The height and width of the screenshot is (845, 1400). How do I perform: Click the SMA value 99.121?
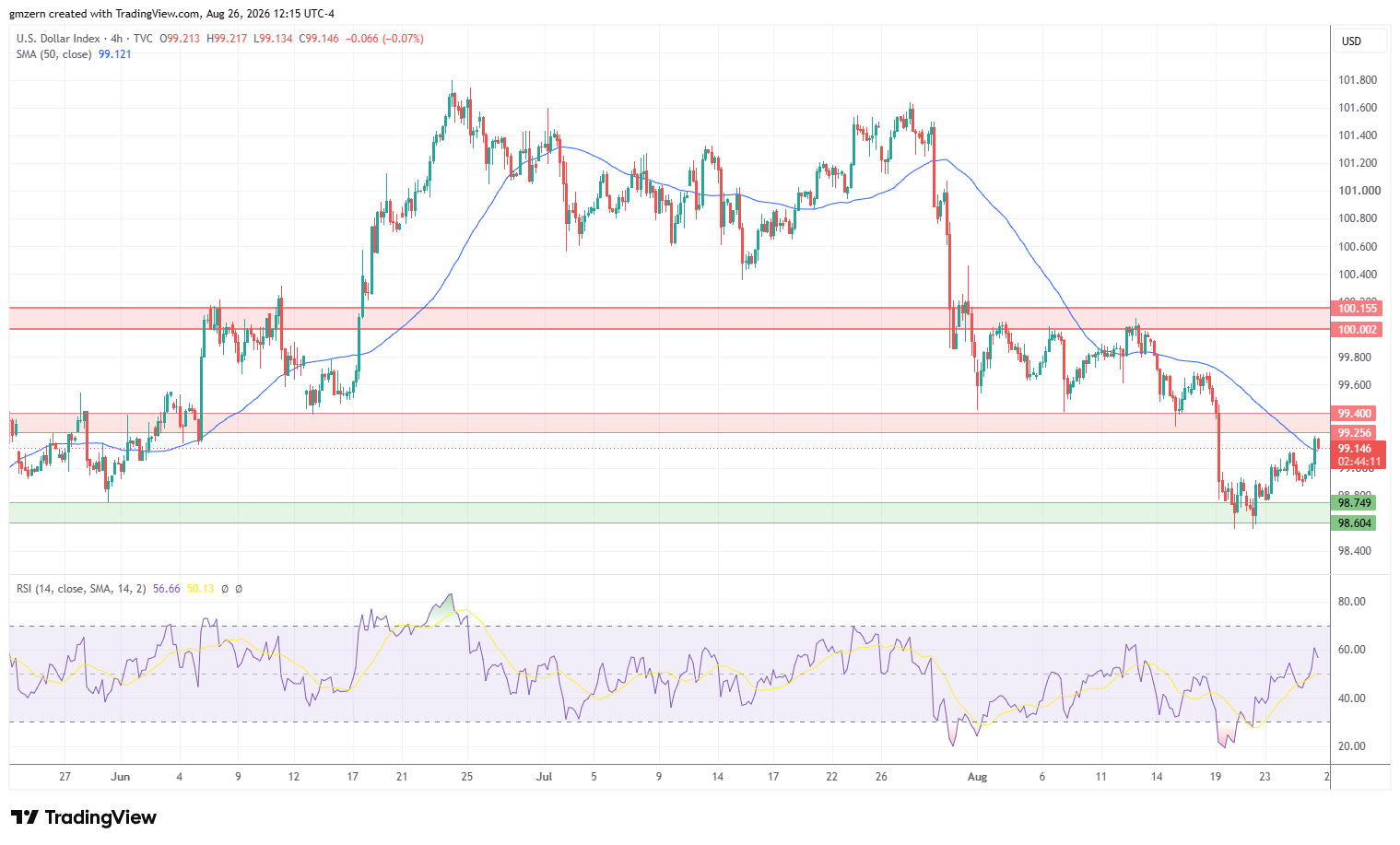tap(115, 54)
